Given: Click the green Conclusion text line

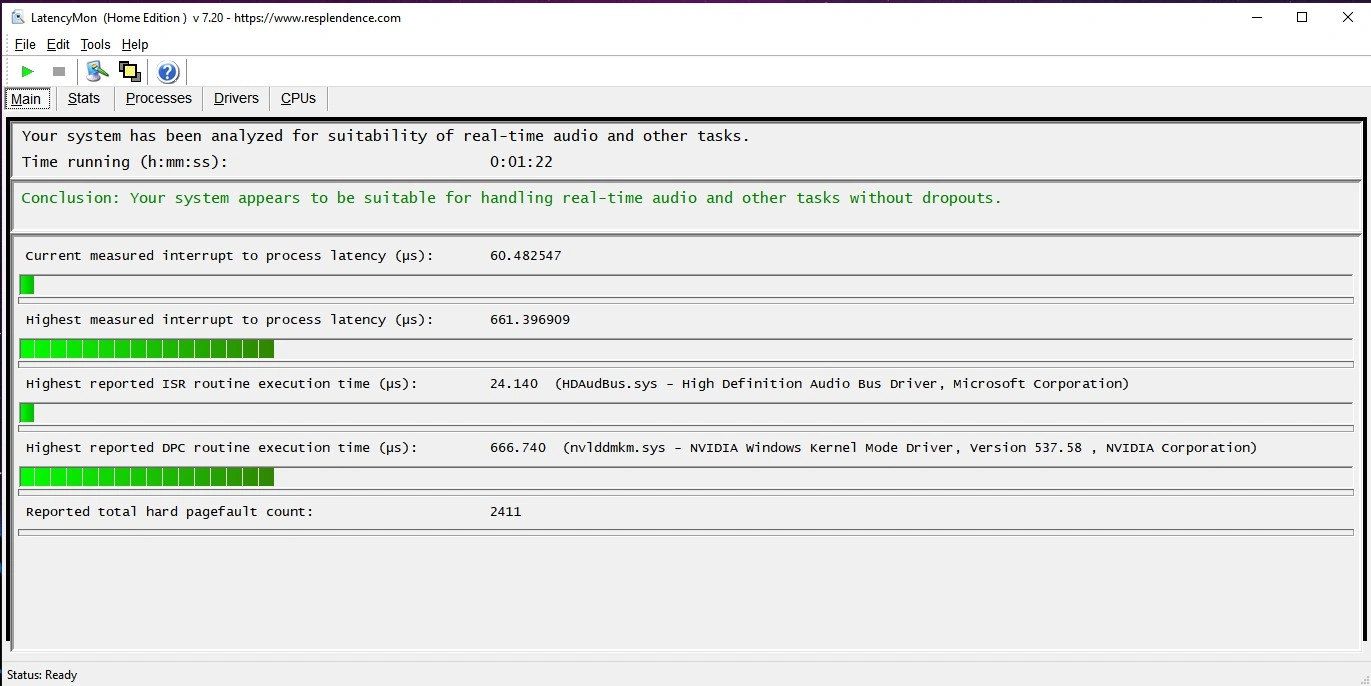Looking at the screenshot, I should (511, 198).
